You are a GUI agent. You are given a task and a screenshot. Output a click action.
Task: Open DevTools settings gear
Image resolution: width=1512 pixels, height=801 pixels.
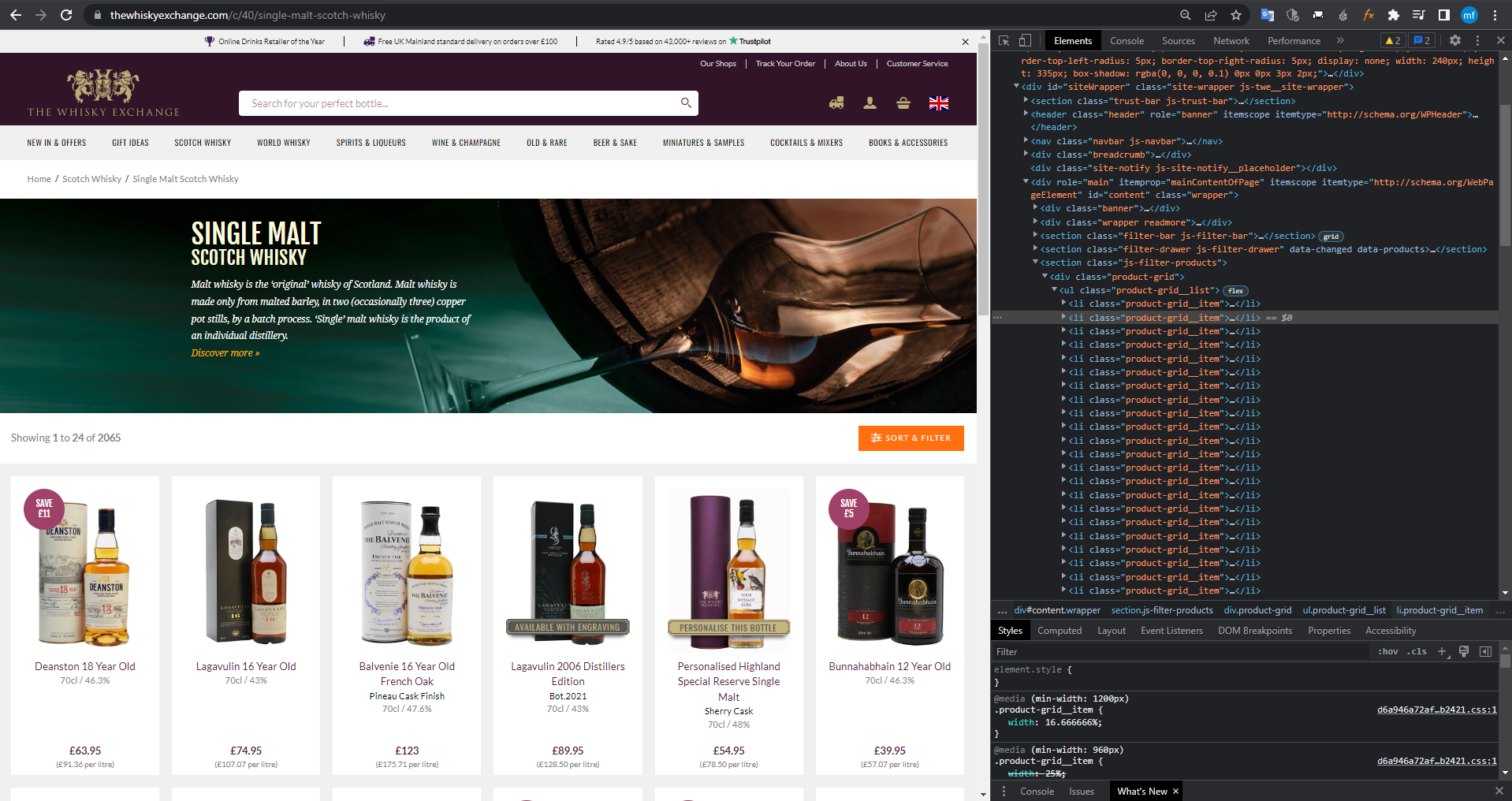click(x=1455, y=40)
